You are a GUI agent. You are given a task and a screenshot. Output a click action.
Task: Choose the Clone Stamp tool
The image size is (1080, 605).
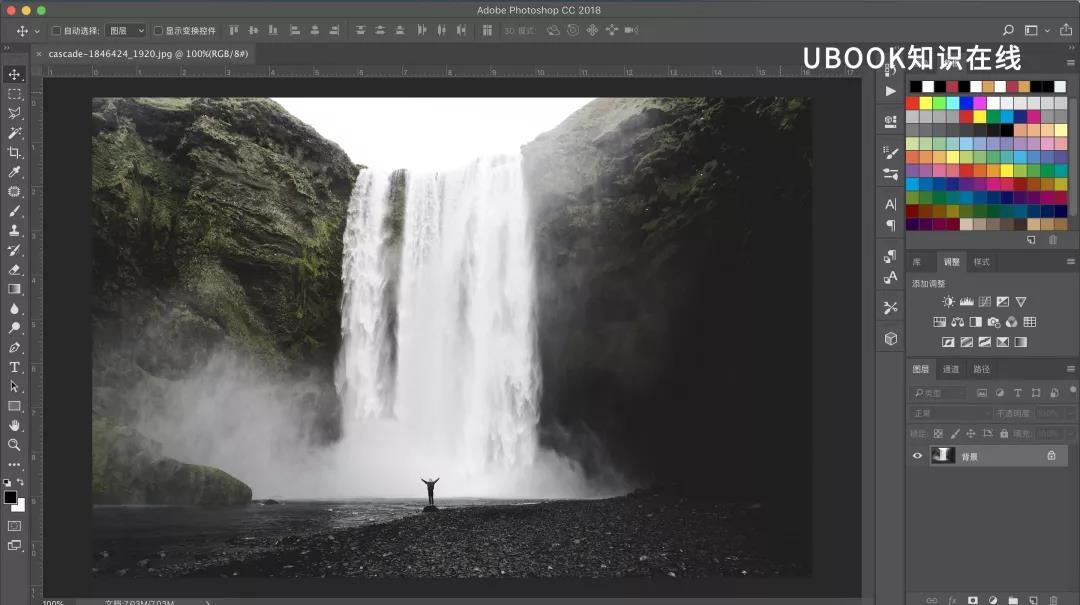(14, 230)
